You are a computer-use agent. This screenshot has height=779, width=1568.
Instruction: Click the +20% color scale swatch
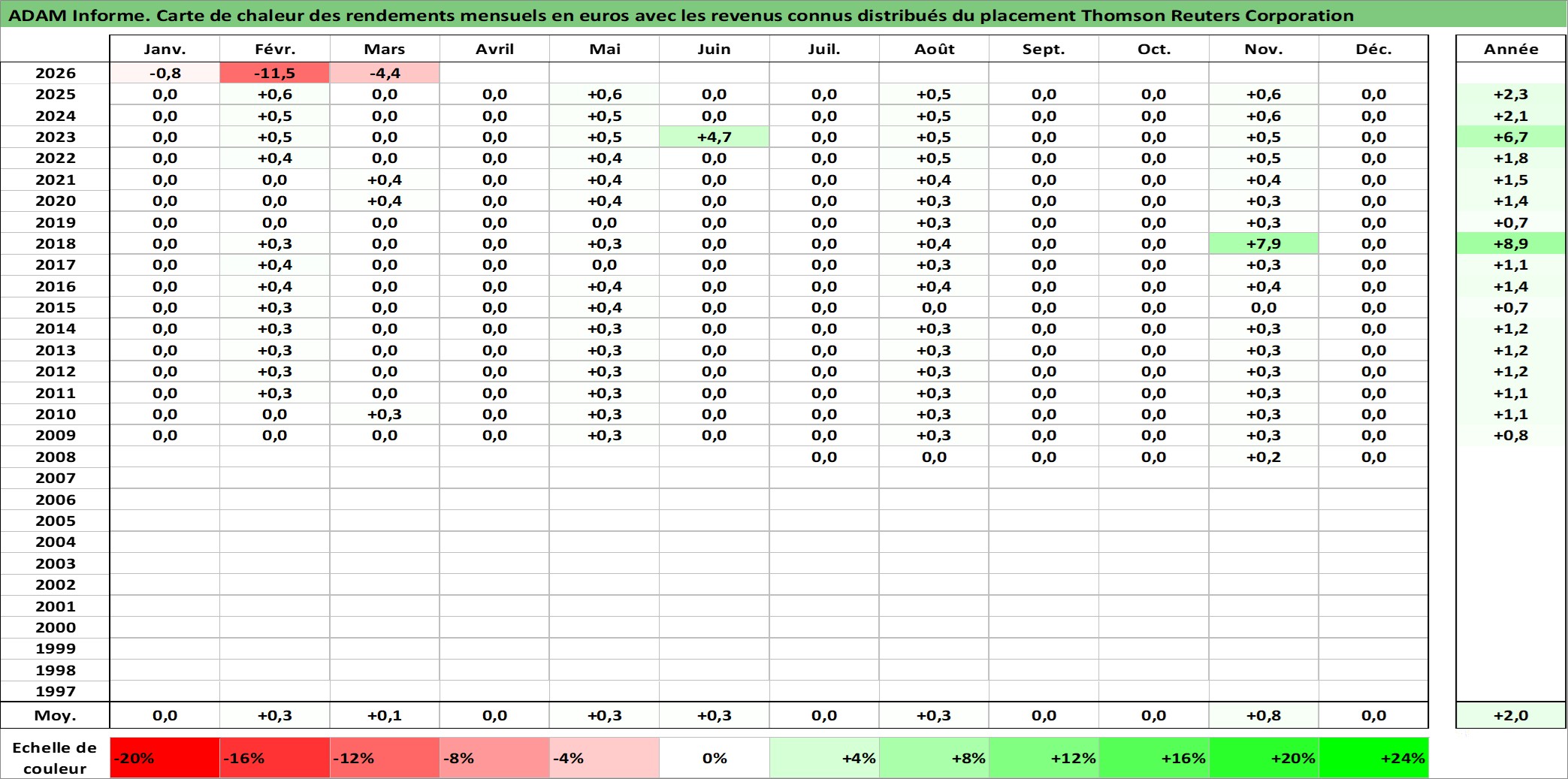point(1264,758)
